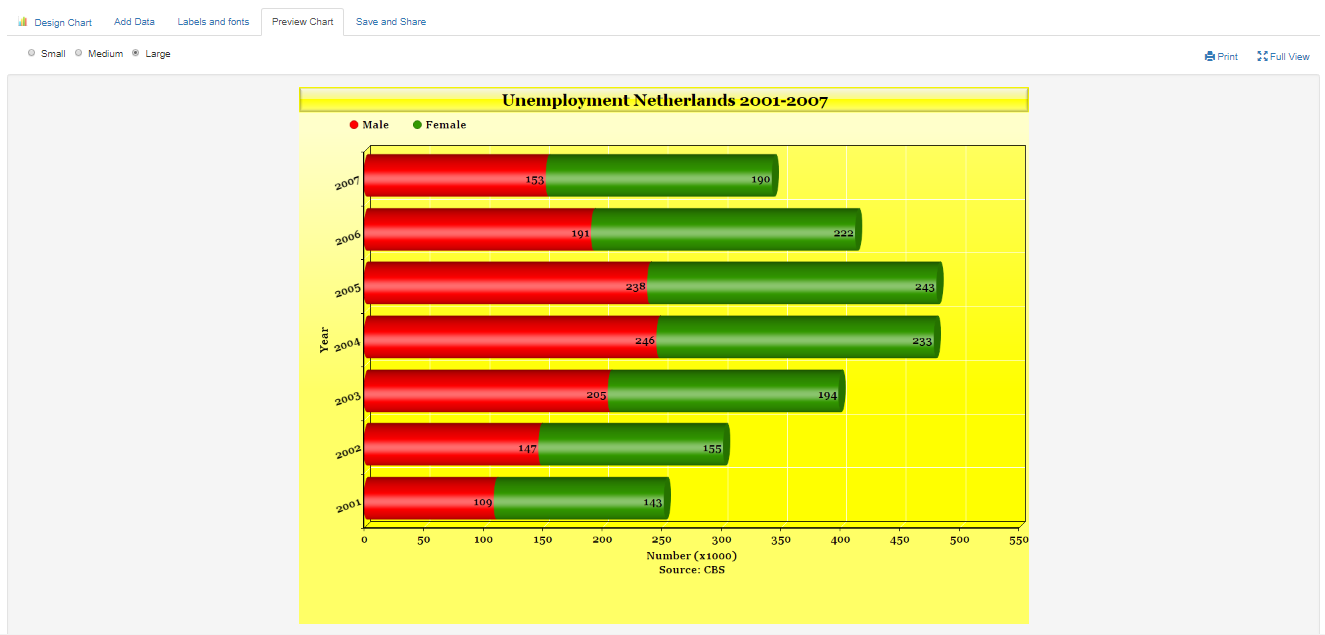The height and width of the screenshot is (635, 1325).
Task: Click the 2002 year axis label
Action: click(347, 452)
